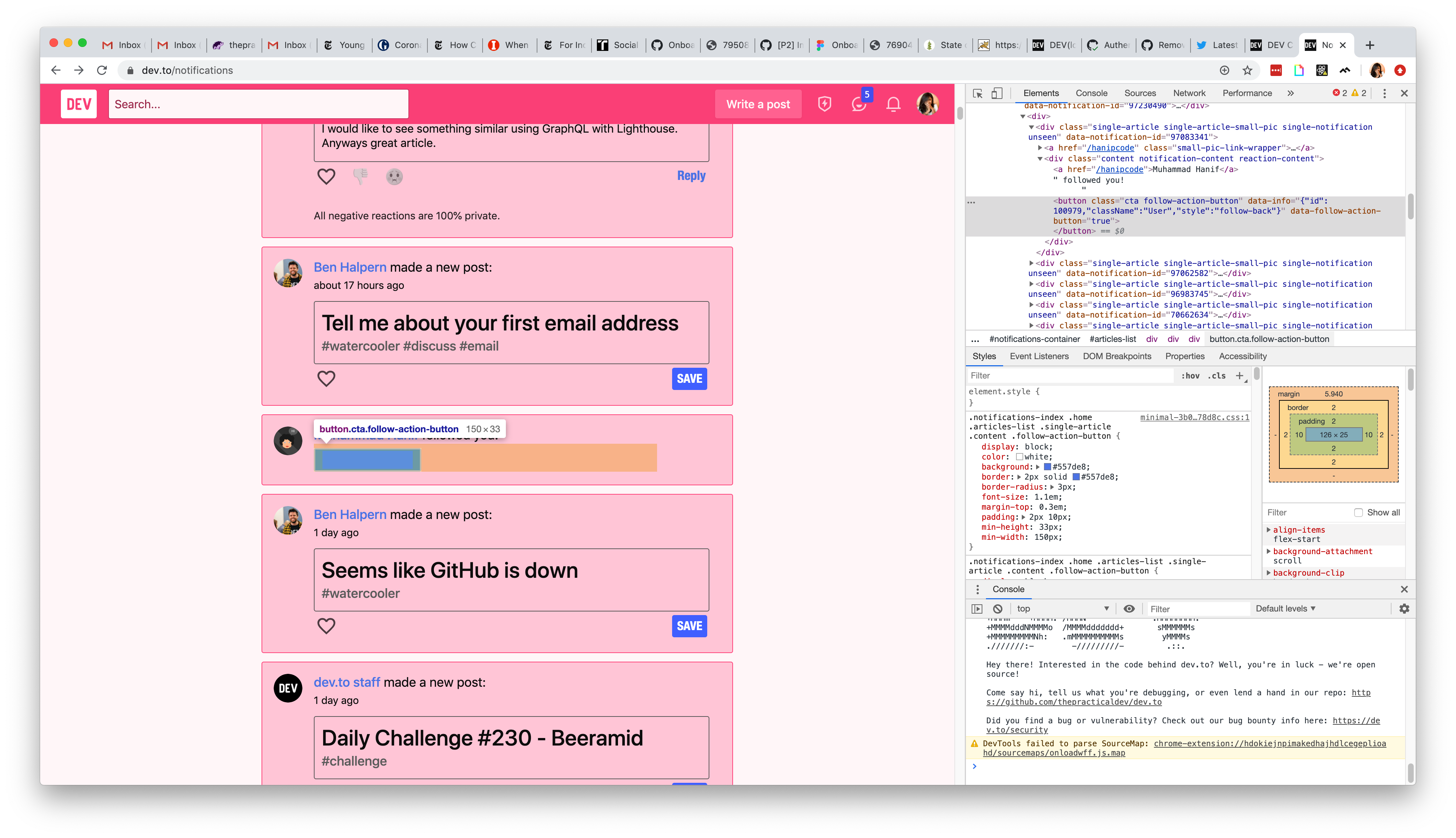Image resolution: width=1456 pixels, height=838 pixels.
Task: Click Reply on the GraphQL comment
Action: (690, 176)
